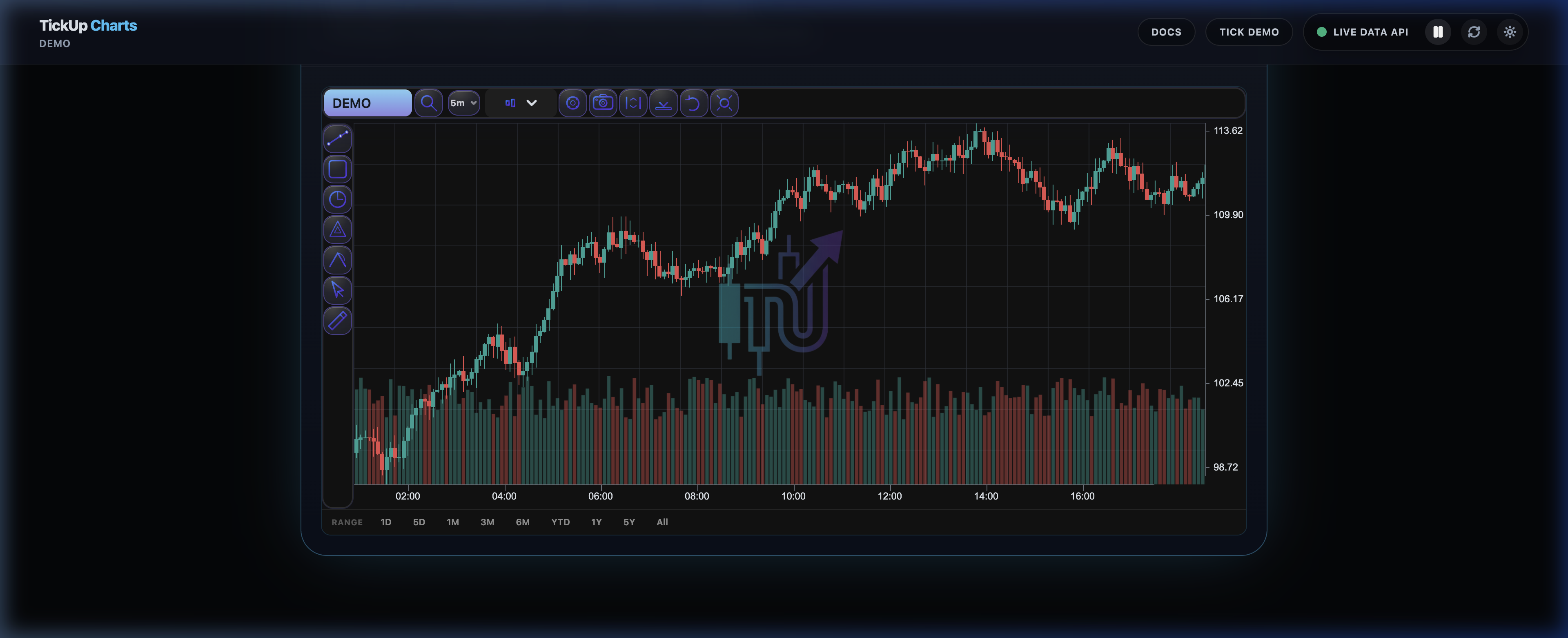Select the circle drawing tool
This screenshot has height=638, width=1568.
click(337, 200)
